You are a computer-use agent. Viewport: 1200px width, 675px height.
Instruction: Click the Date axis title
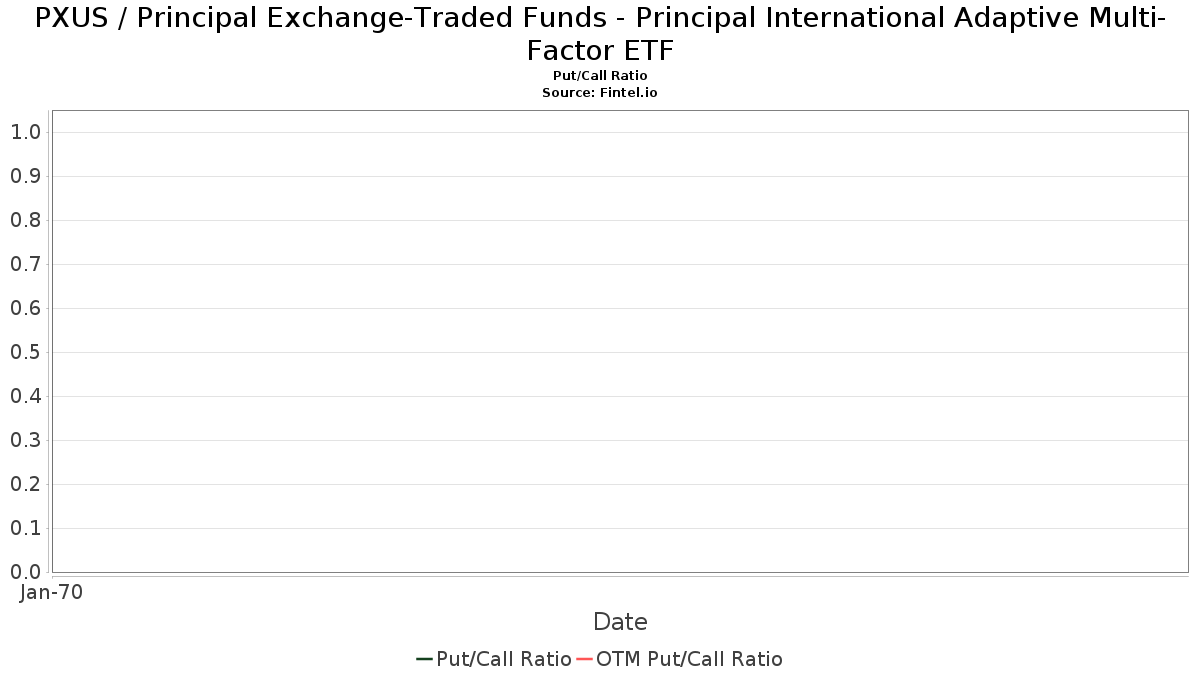(x=620, y=622)
